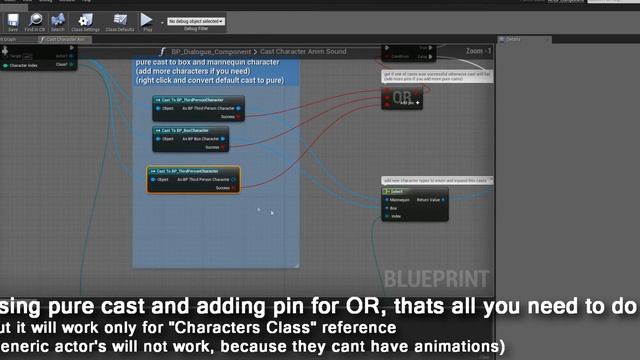
Task: Click the True exec pin on the Branch node
Action: click(430, 48)
